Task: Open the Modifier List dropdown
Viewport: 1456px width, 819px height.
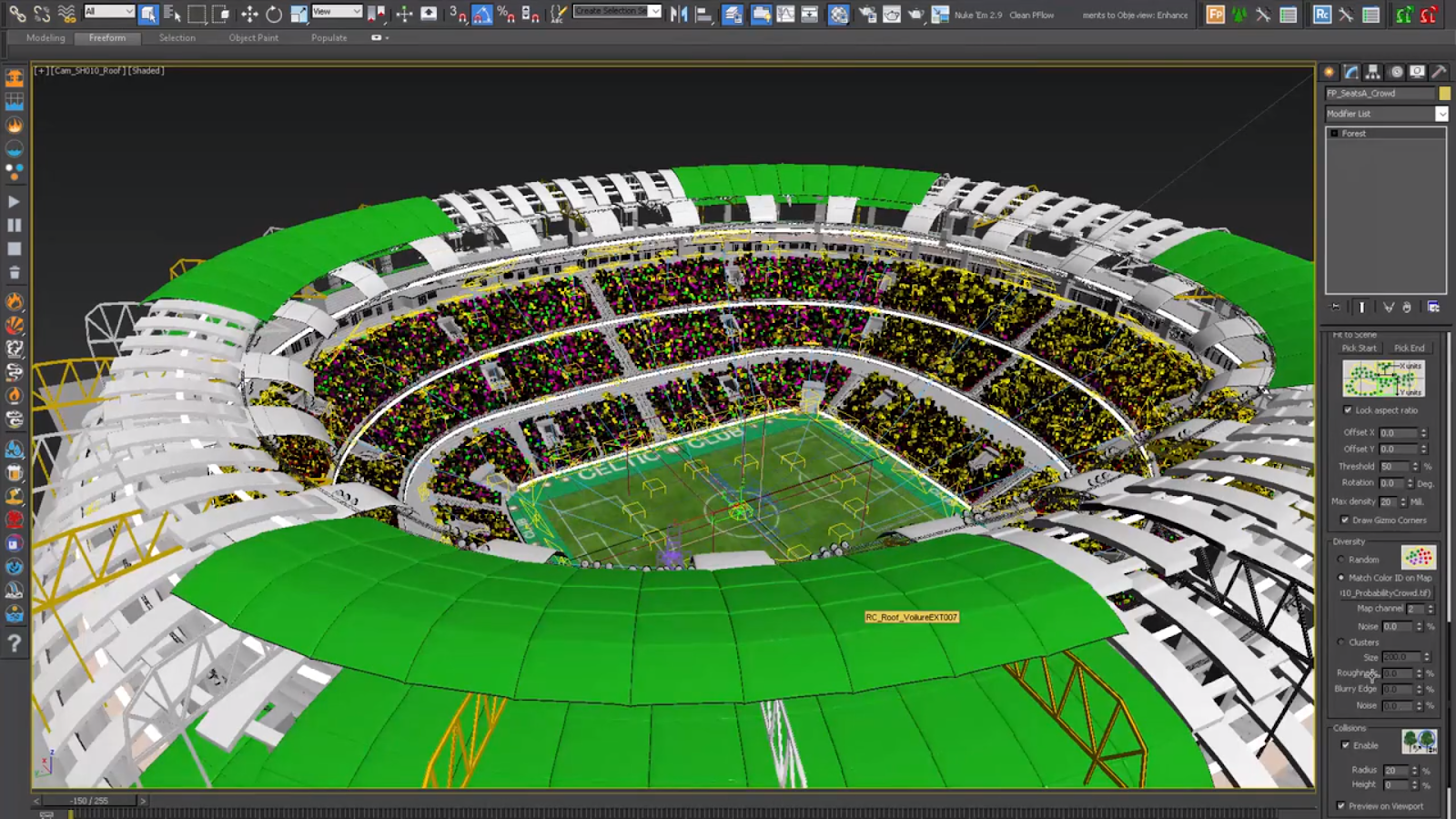Action: click(x=1444, y=114)
